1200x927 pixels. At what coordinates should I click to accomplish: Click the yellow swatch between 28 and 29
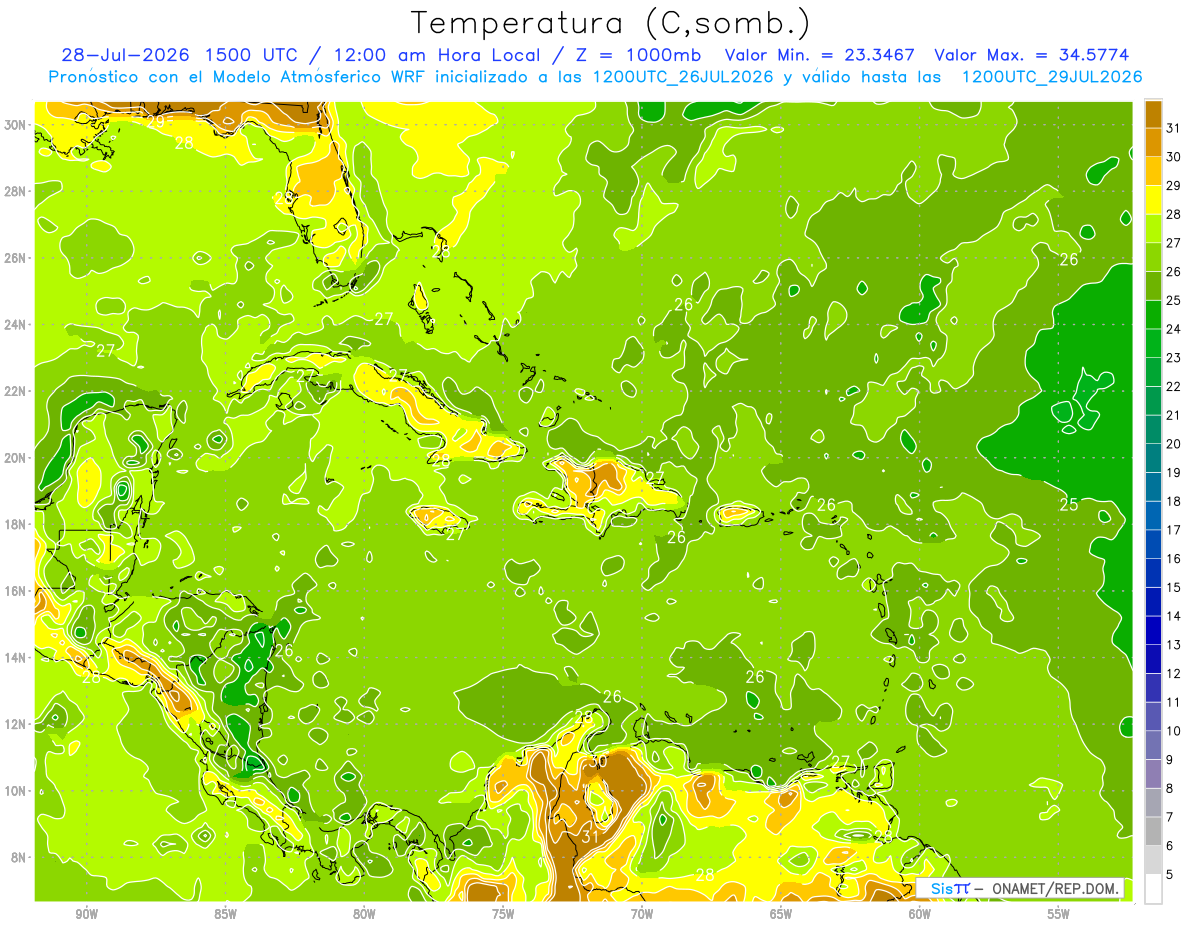coord(1153,200)
